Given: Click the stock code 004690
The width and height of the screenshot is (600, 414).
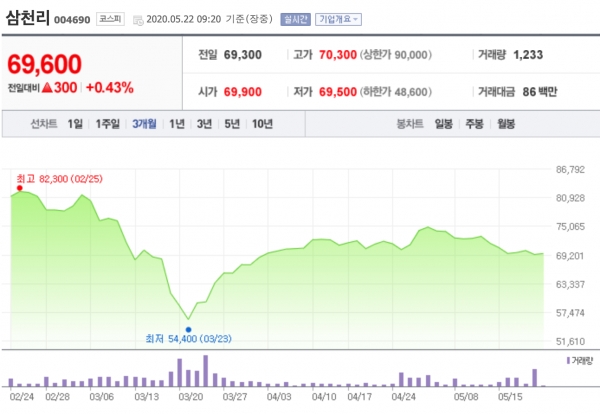Looking at the screenshot, I should pos(72,20).
